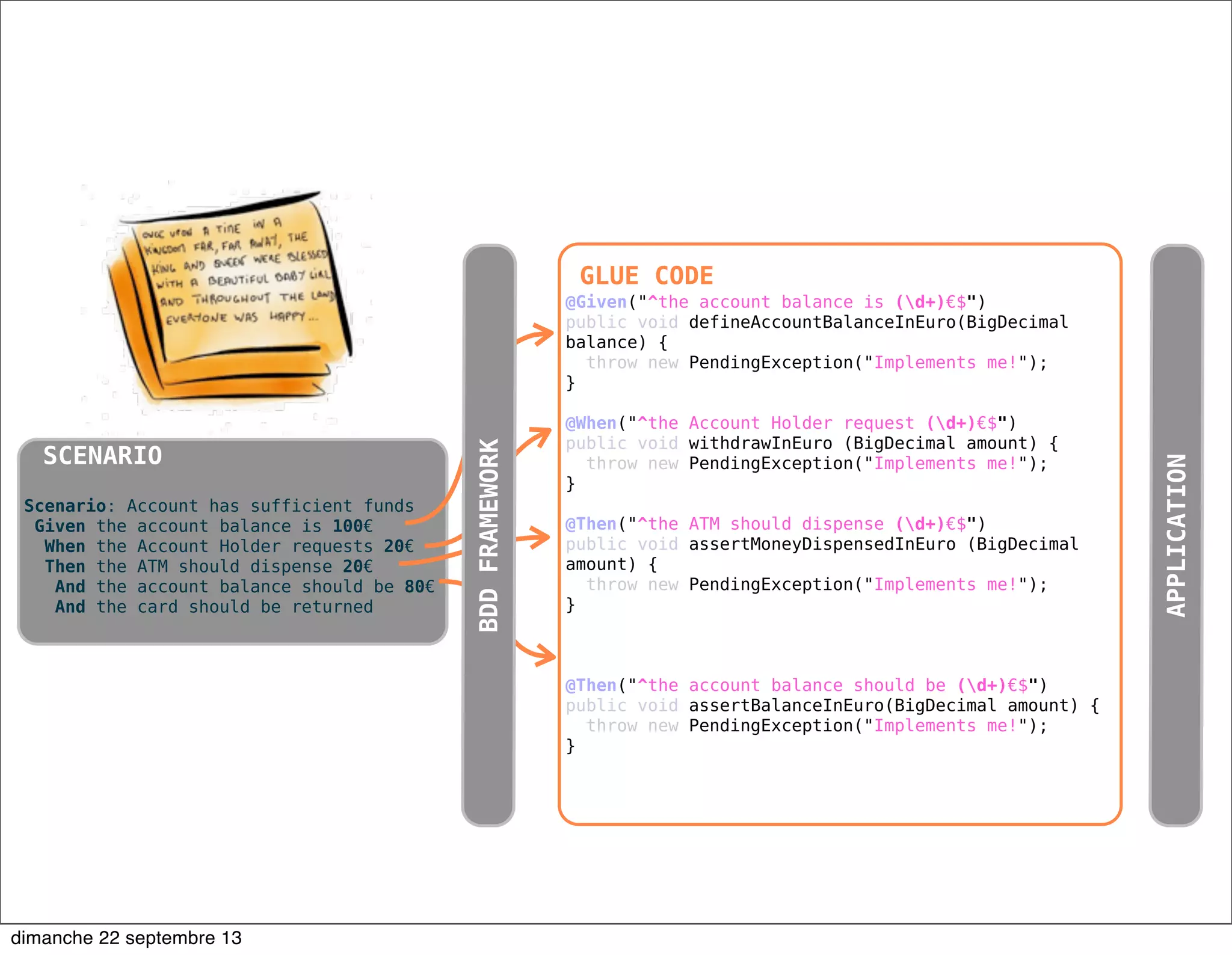Select the 'Then the ATM should dispense 20€' line
Viewport: 1232px width, 955px height.
[x=208, y=567]
